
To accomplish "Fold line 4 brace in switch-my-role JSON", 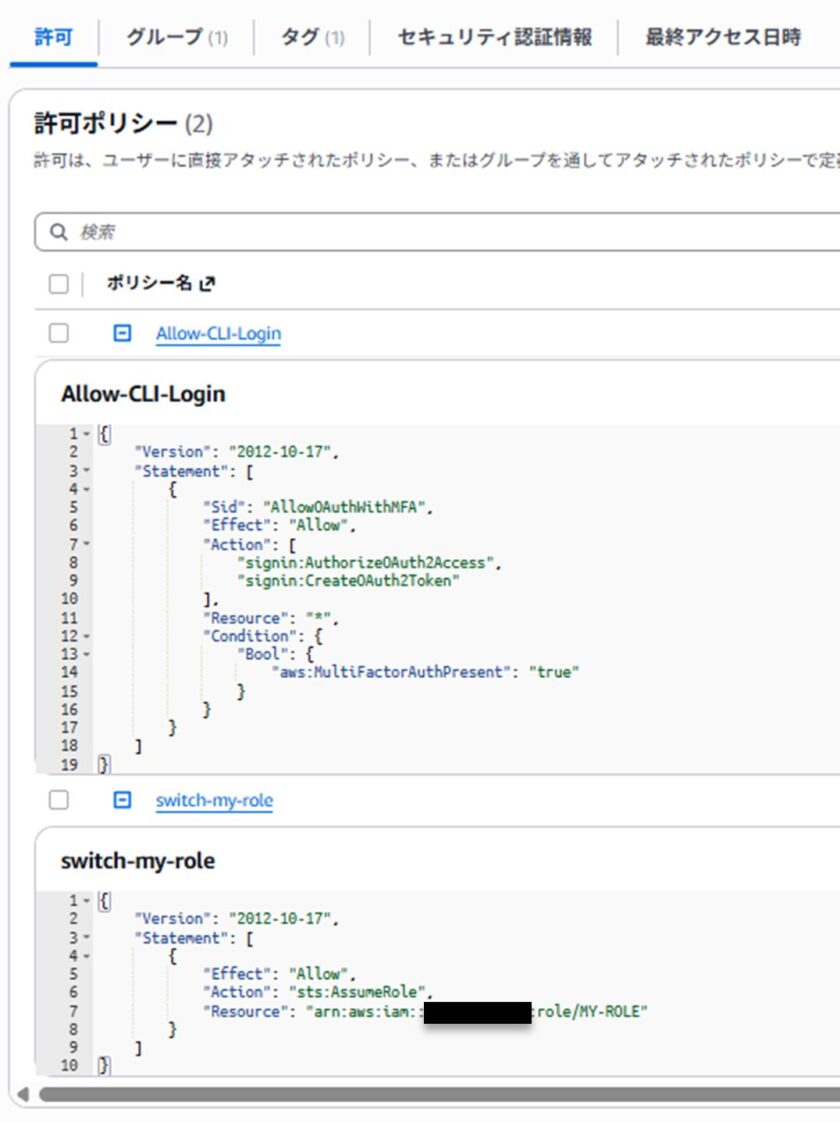I will point(87,955).
